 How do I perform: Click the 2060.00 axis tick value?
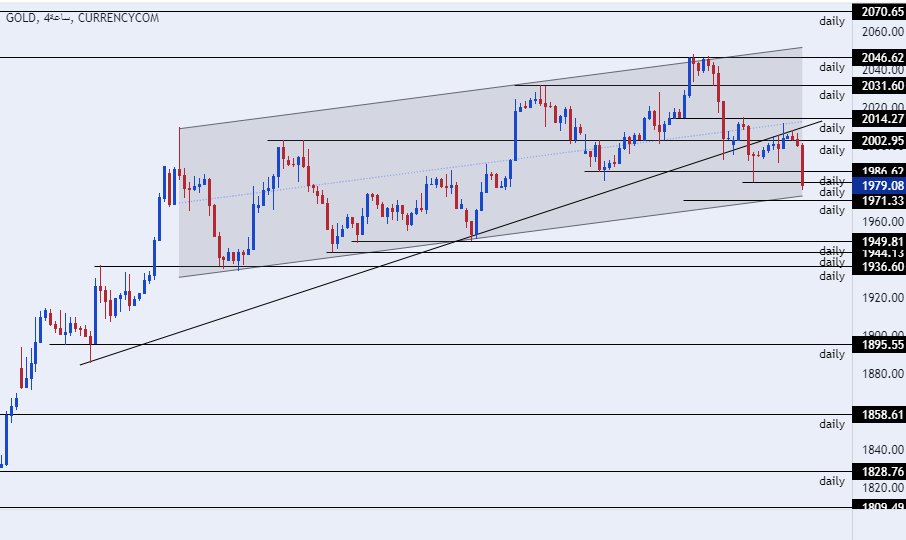pos(877,32)
